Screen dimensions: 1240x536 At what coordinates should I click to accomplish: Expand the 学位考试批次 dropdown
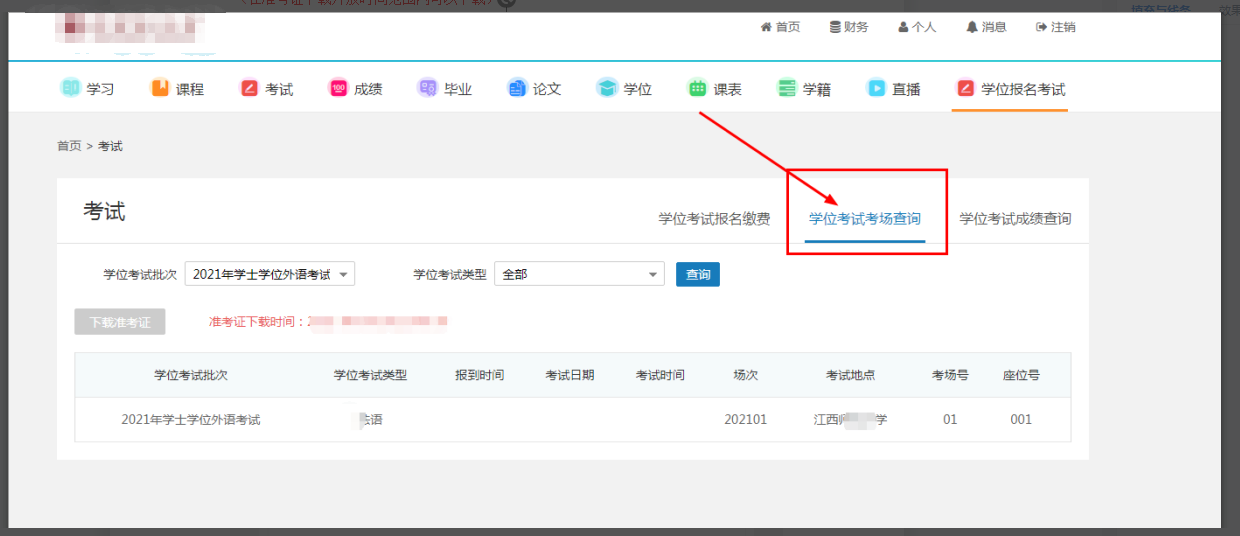270,274
